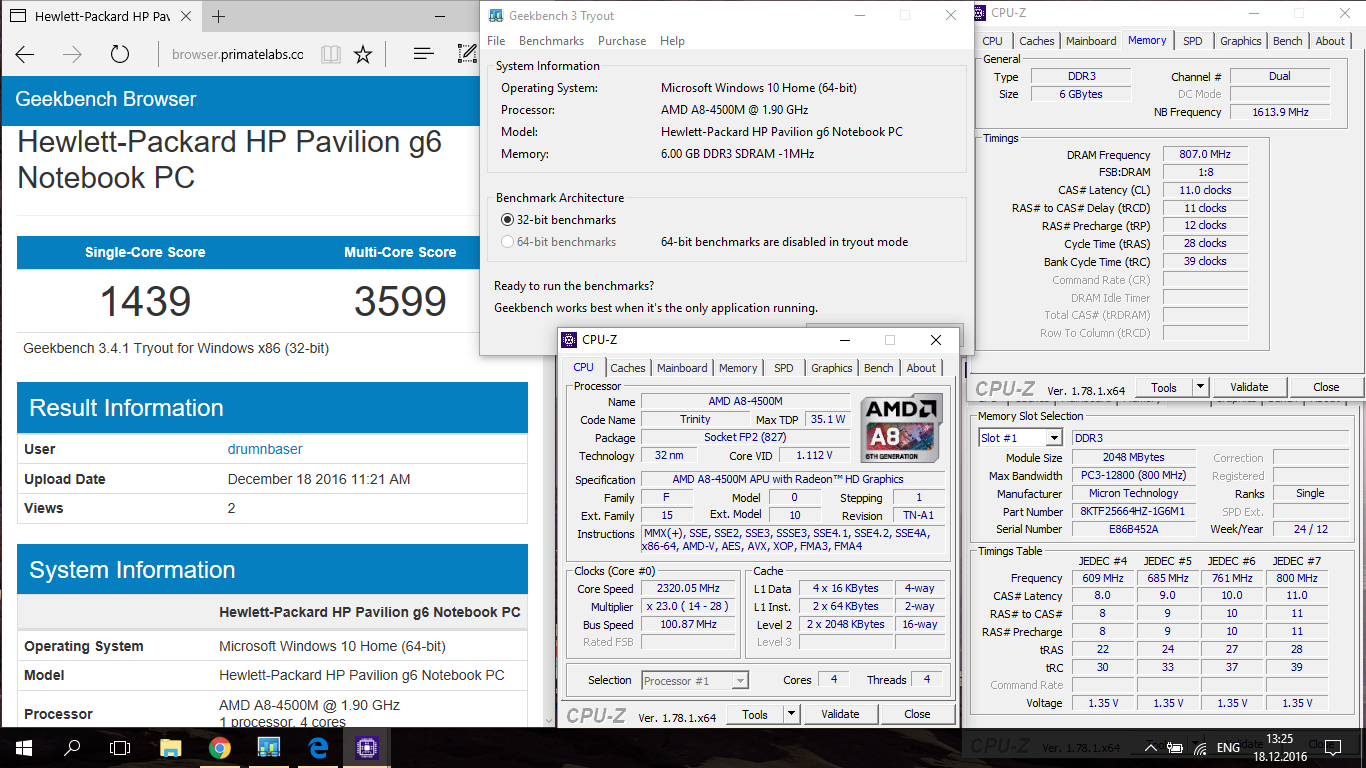The image size is (1366, 768).
Task: Launch File Explorer from the taskbar
Action: [171, 747]
